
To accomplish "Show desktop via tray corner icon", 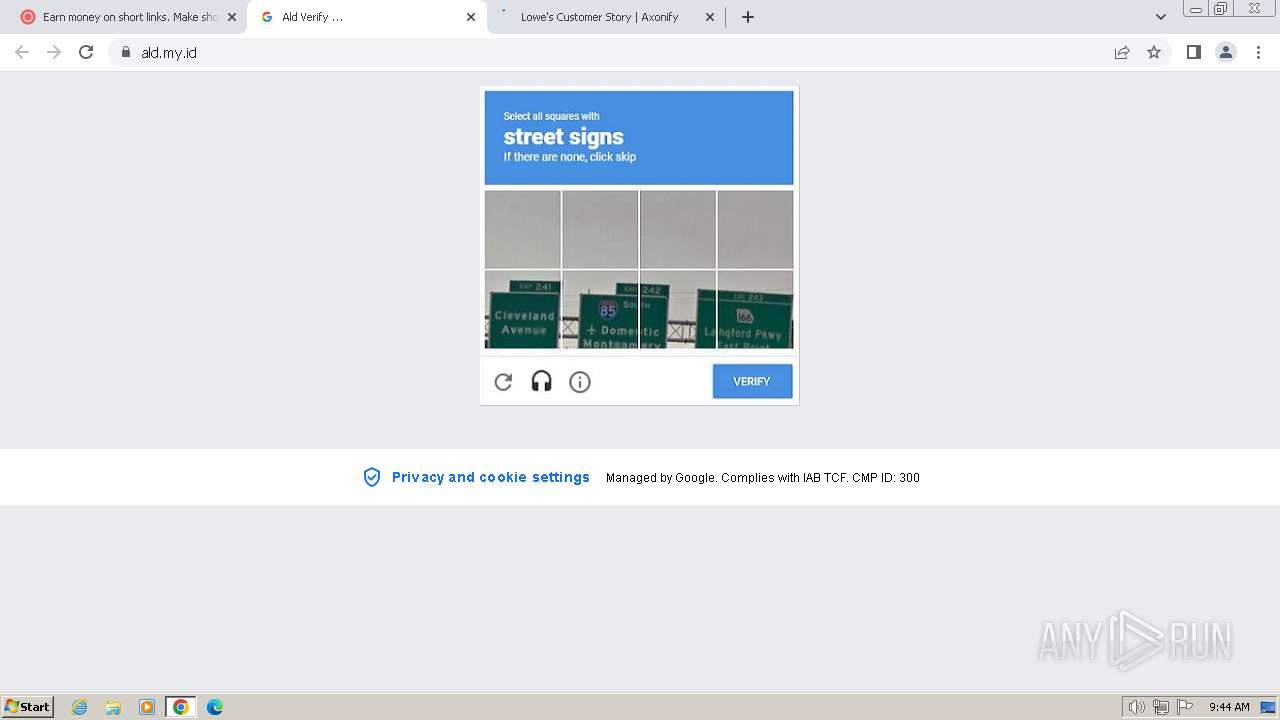I will tap(1268, 707).
